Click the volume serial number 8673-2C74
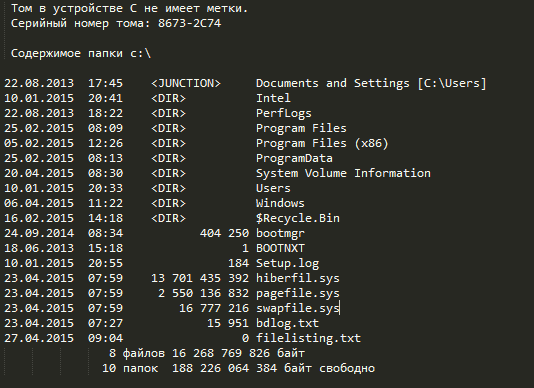 (x=189, y=24)
